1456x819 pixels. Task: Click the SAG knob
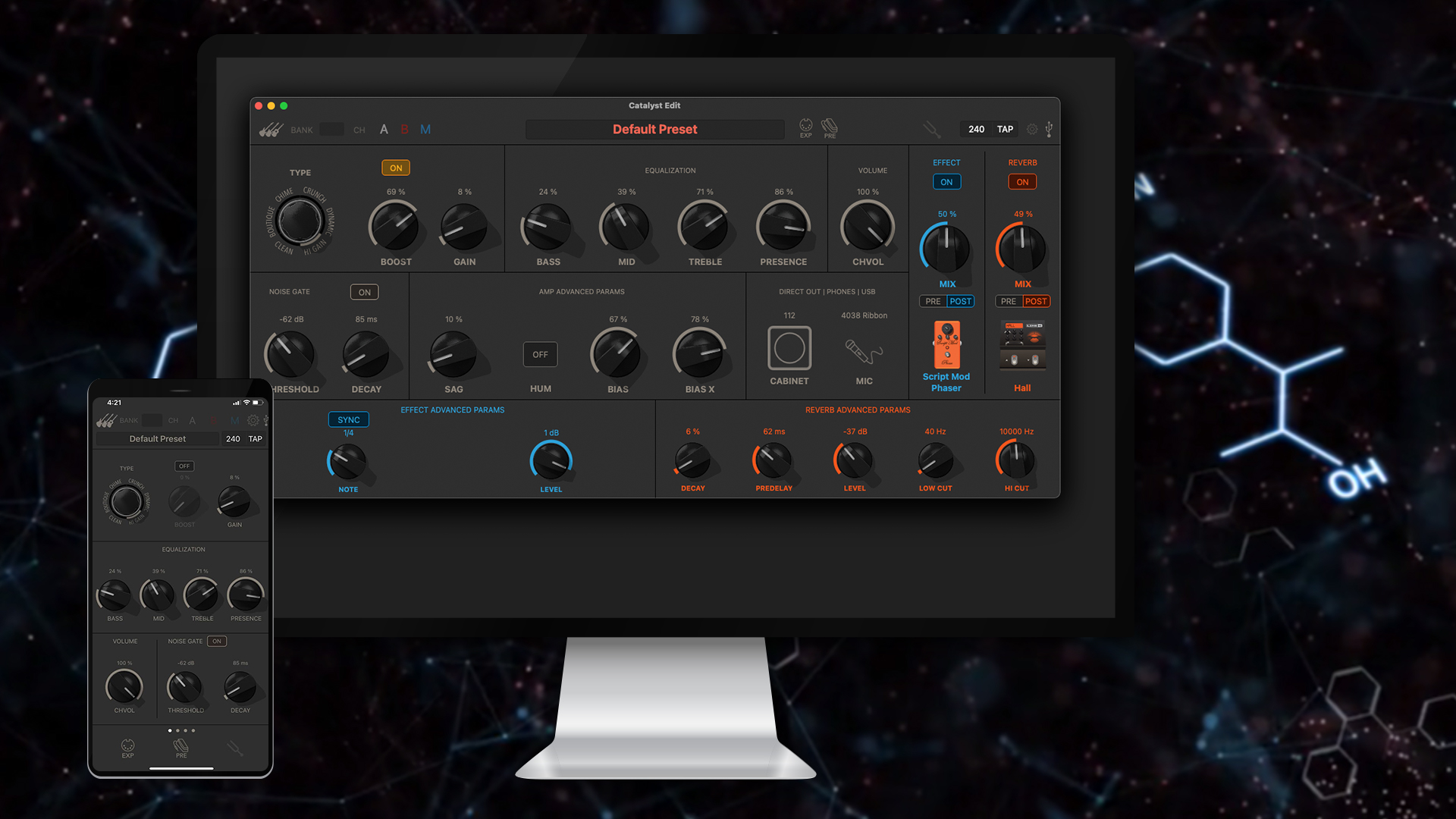click(x=453, y=354)
